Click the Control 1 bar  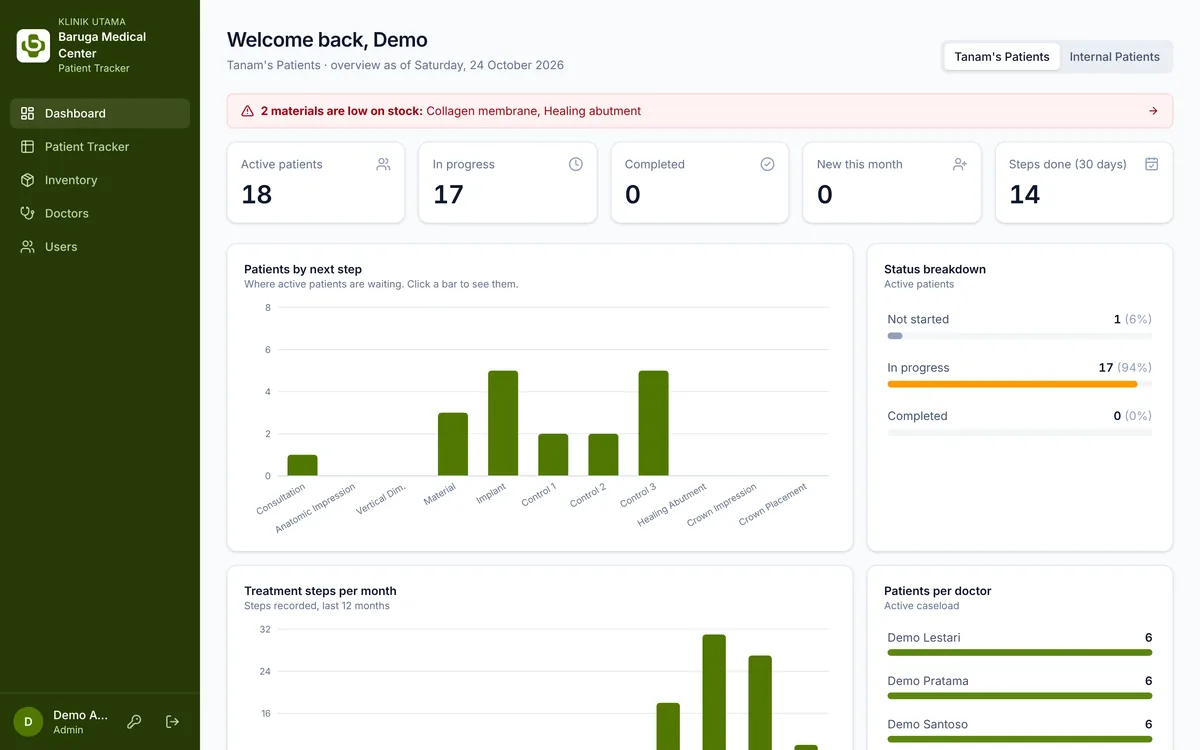click(553, 455)
